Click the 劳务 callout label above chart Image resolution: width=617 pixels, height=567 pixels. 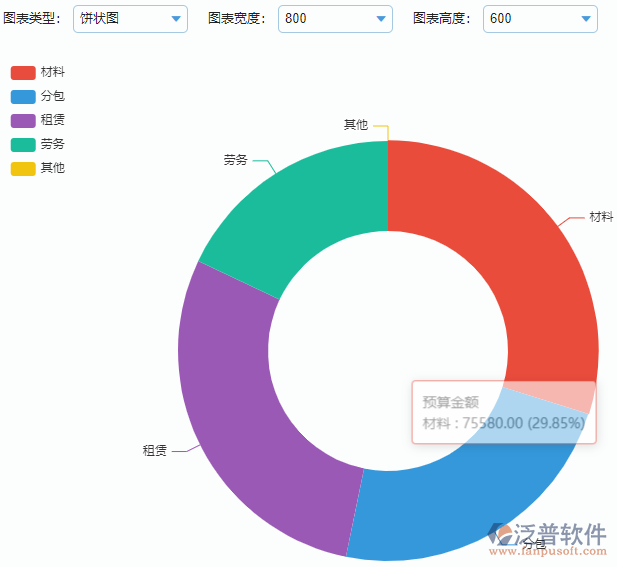236,159
